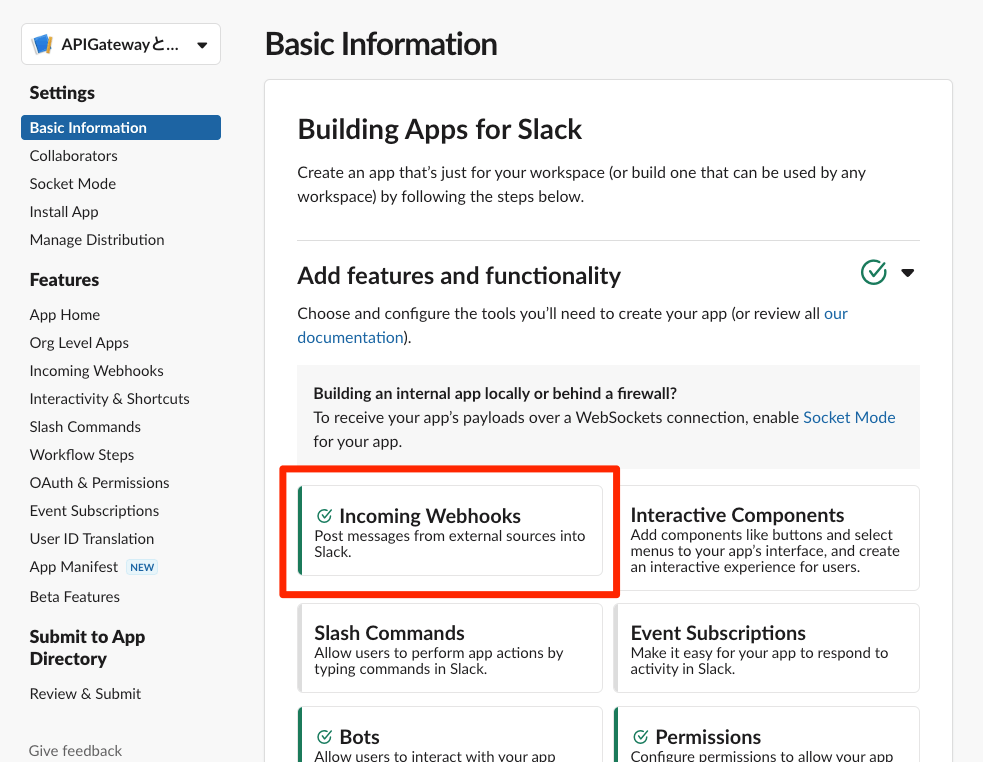Navigate to OAuth & Permissions

pos(99,483)
